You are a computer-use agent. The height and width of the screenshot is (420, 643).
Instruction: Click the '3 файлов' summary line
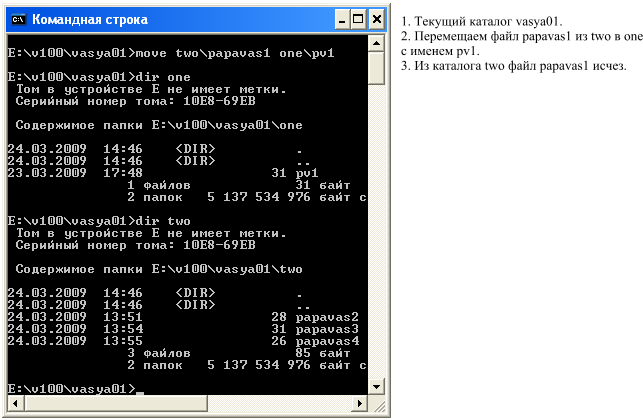click(239, 353)
